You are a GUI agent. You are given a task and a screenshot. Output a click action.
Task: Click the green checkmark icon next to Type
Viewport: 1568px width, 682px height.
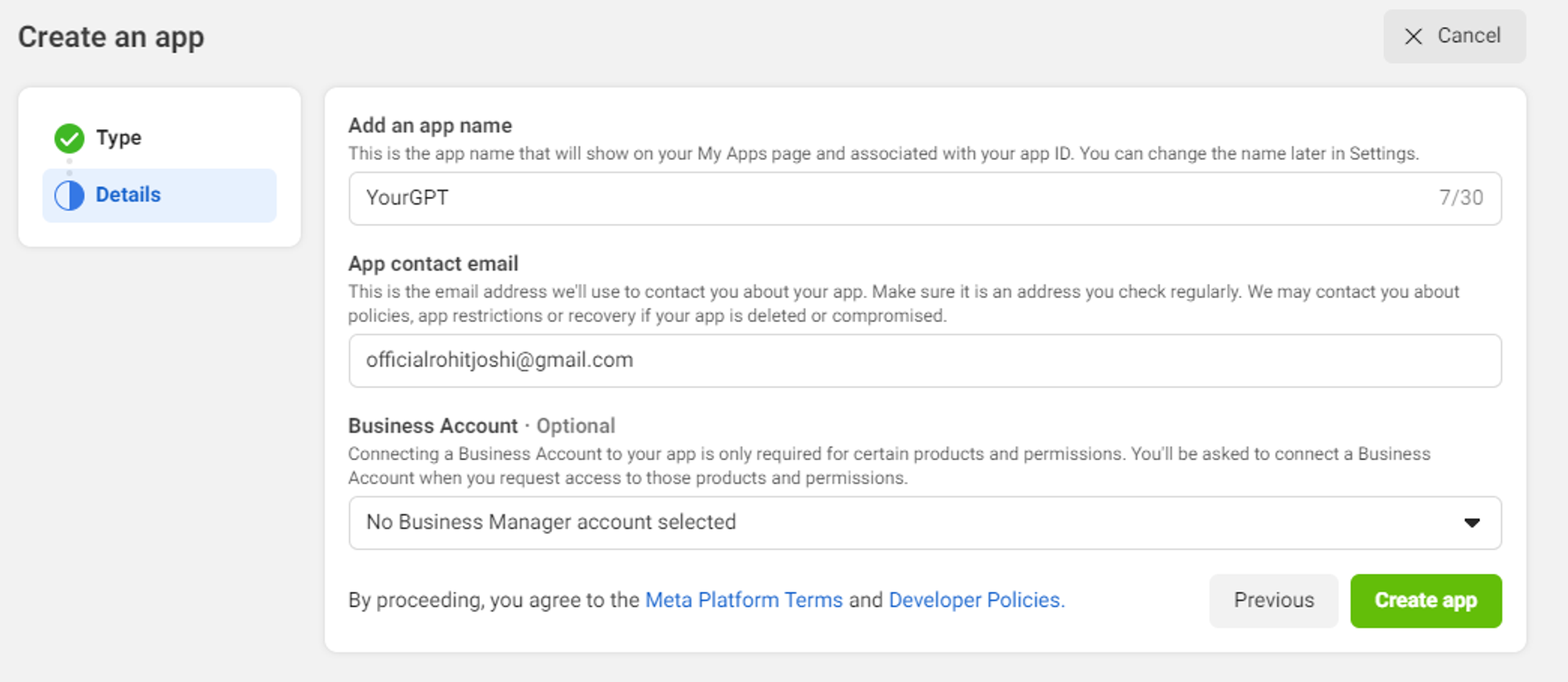pos(69,138)
